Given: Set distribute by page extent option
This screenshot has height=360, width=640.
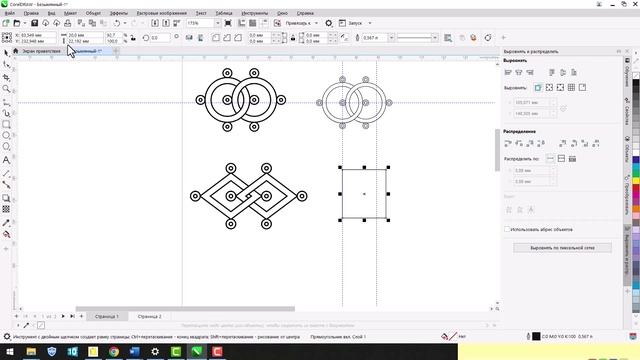Looking at the screenshot, I should pyautogui.click(x=561, y=158).
